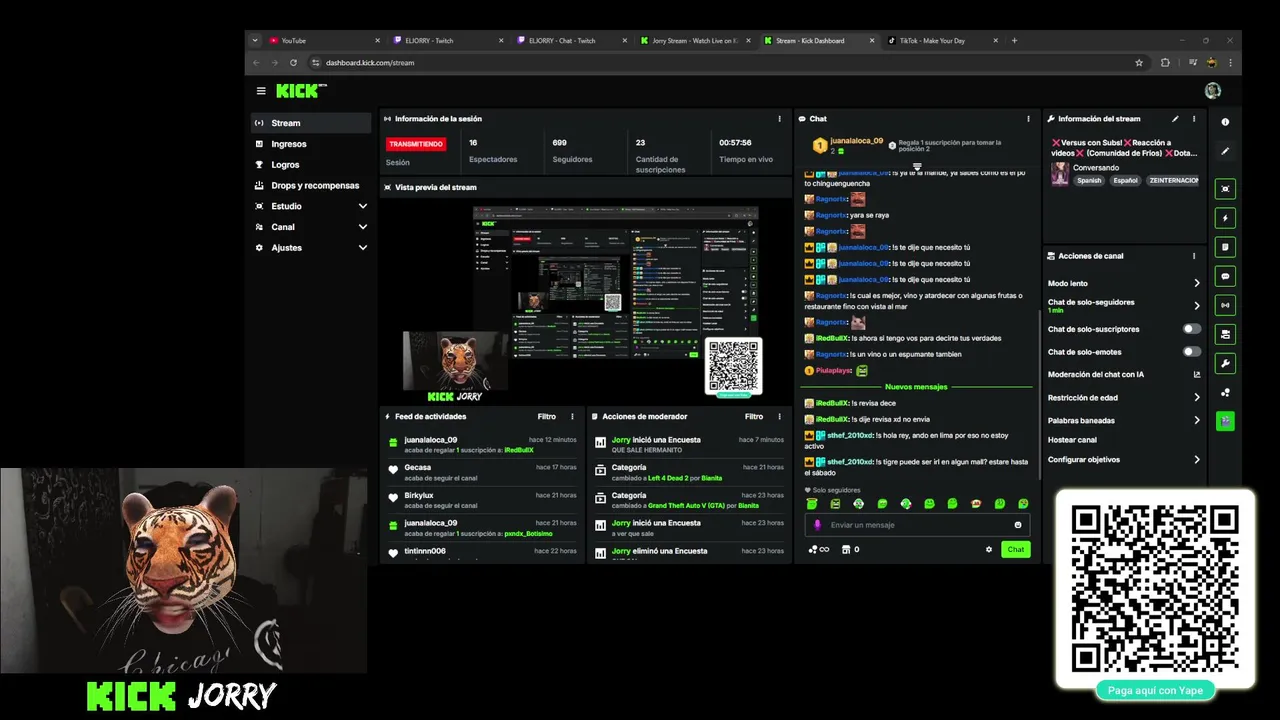
Task: Open three-dot menu of Feed de actividades
Action: tap(572, 417)
